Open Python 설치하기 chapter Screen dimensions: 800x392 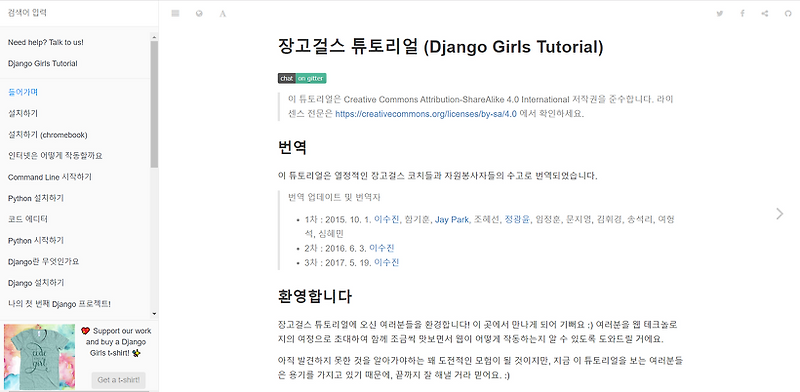(x=36, y=198)
